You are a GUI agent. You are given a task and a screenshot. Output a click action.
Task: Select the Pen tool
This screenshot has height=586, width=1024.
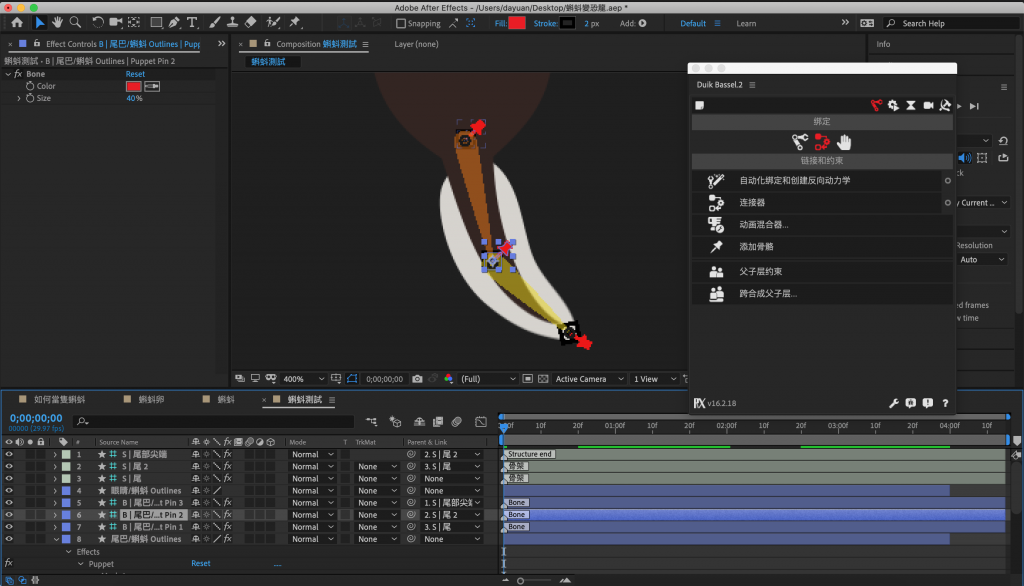point(174,23)
